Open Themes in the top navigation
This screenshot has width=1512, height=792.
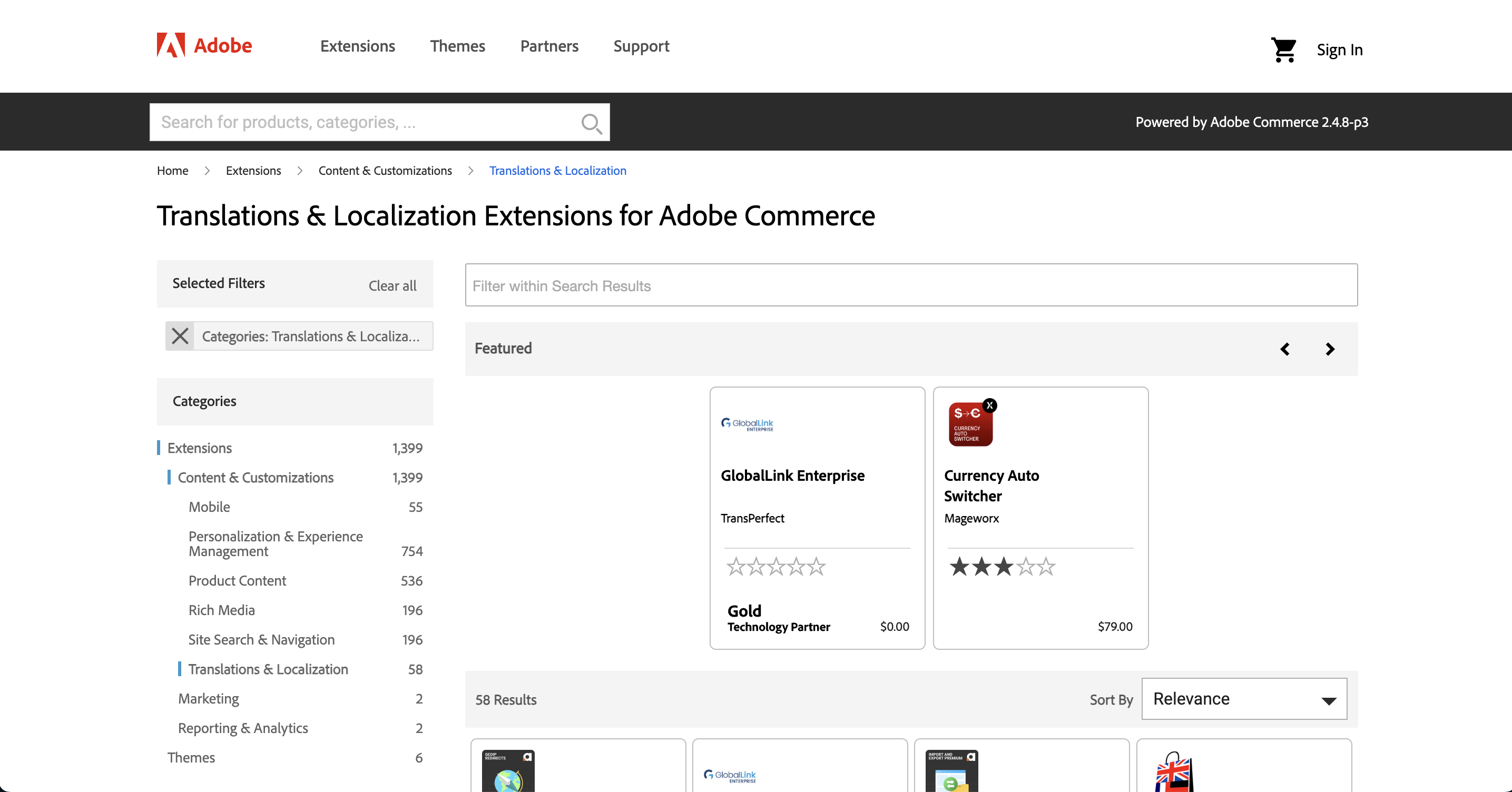point(457,46)
